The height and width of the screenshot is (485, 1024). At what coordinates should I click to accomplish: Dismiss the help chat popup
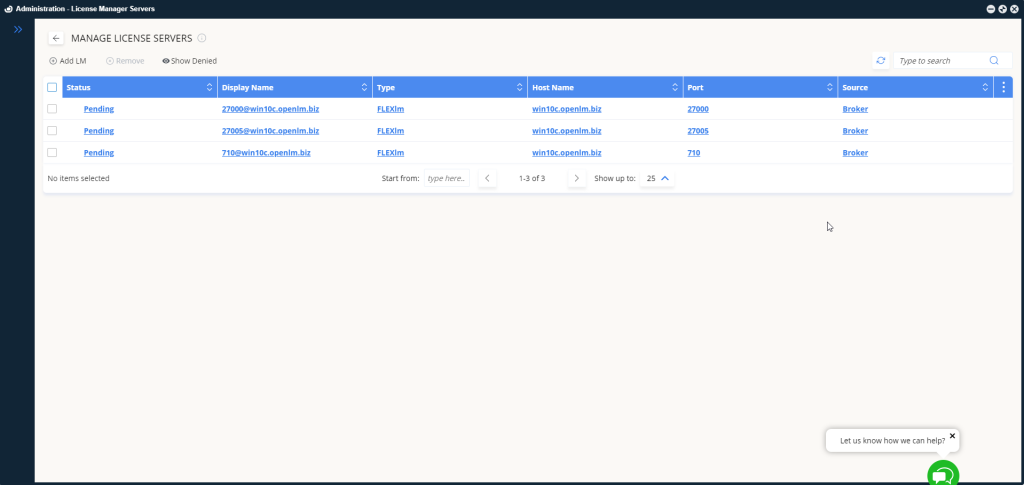point(952,436)
